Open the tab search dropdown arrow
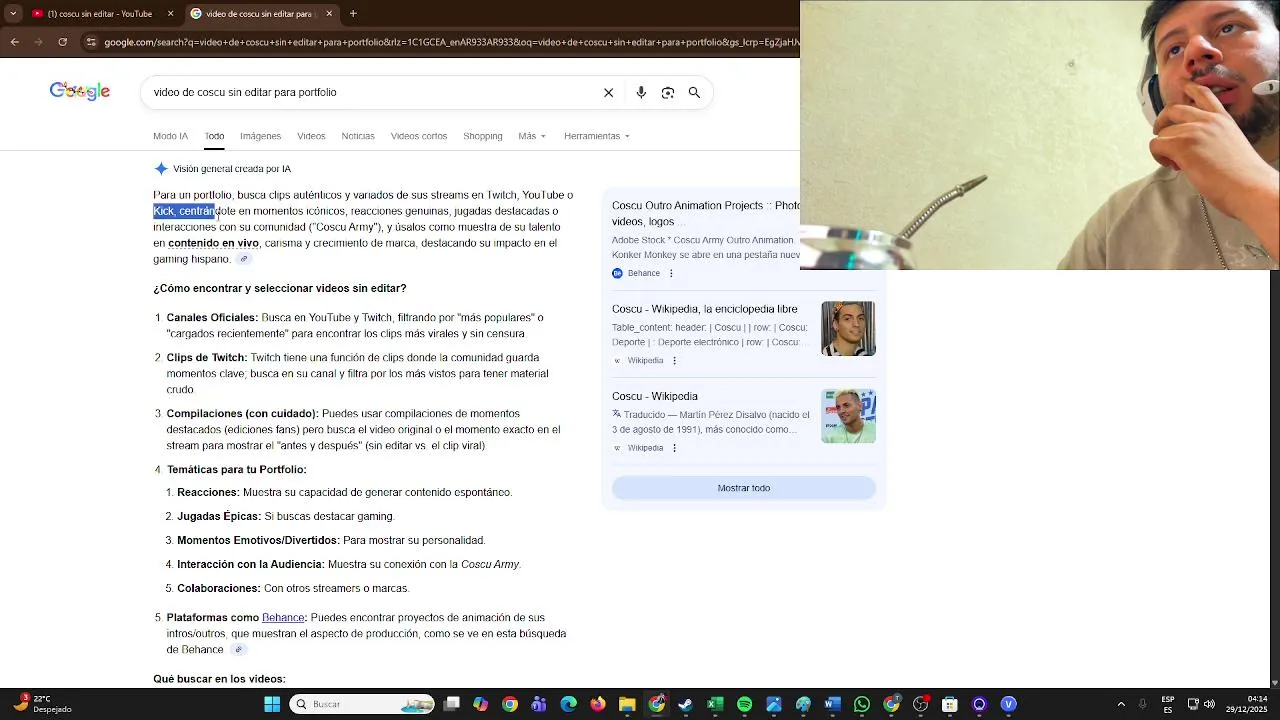The width and height of the screenshot is (1280, 720). [x=13, y=13]
